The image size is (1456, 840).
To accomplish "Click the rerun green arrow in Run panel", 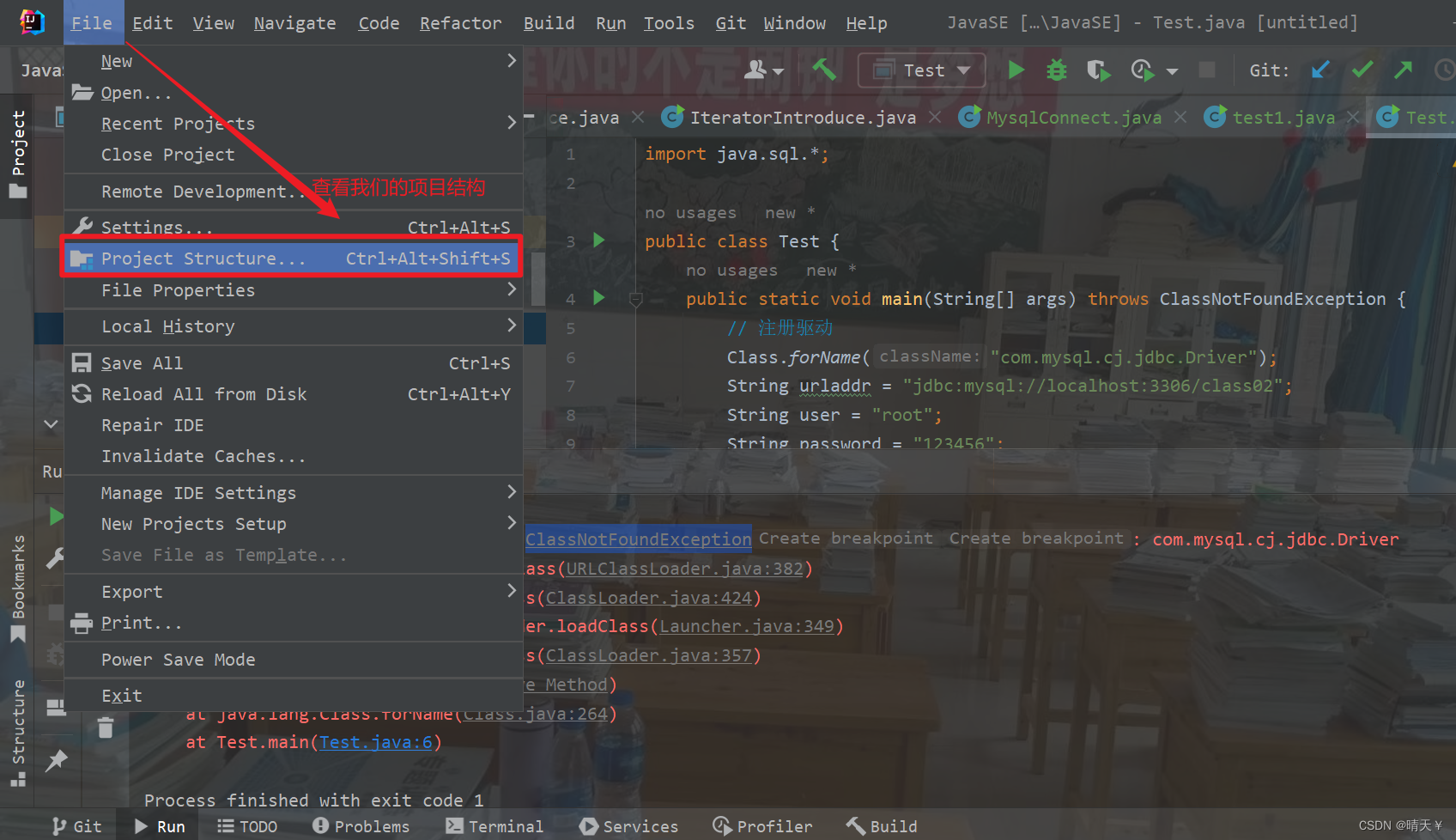I will click(56, 516).
